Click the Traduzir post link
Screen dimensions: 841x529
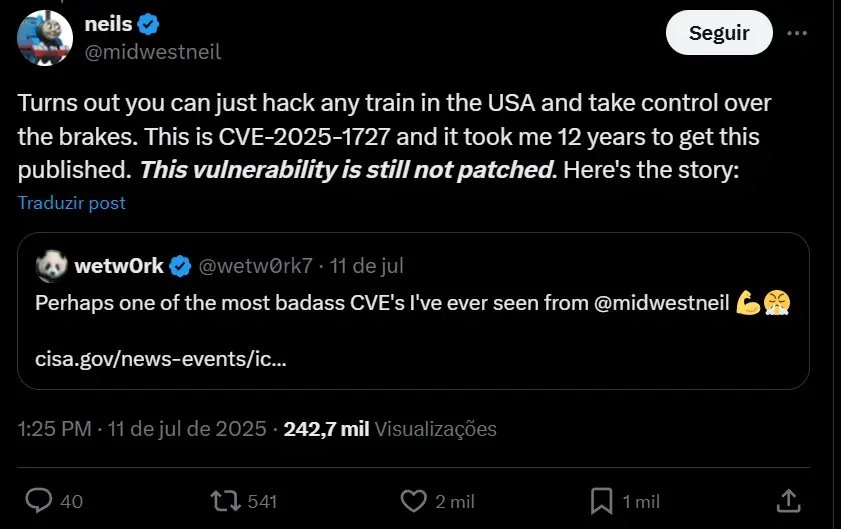pyautogui.click(x=72, y=203)
